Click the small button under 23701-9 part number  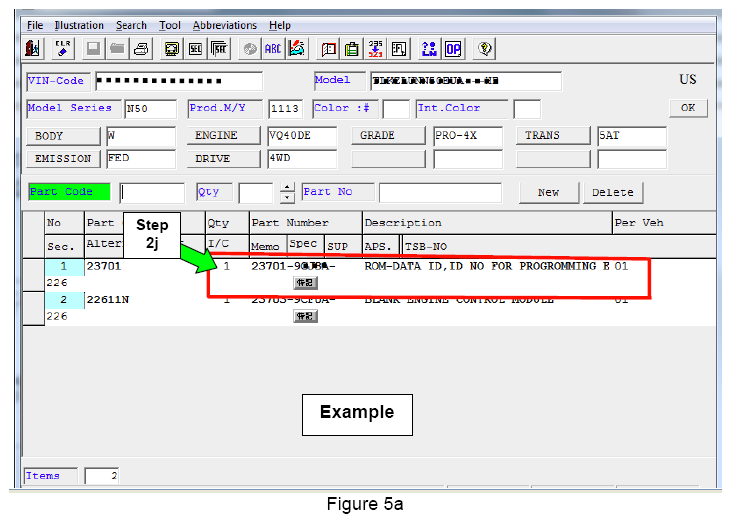point(305,283)
